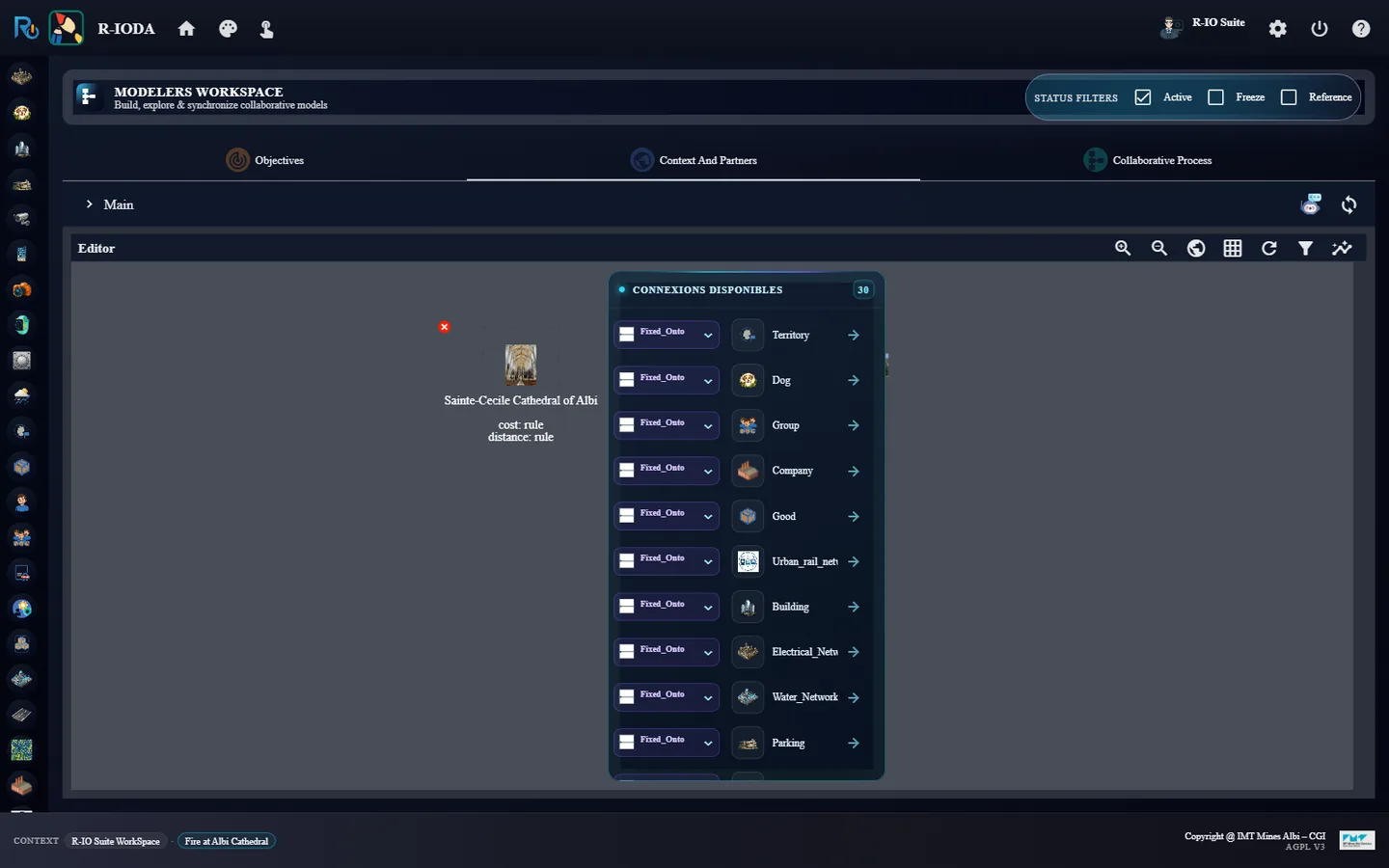
Task: Click the power logout icon
Action: (x=1320, y=29)
